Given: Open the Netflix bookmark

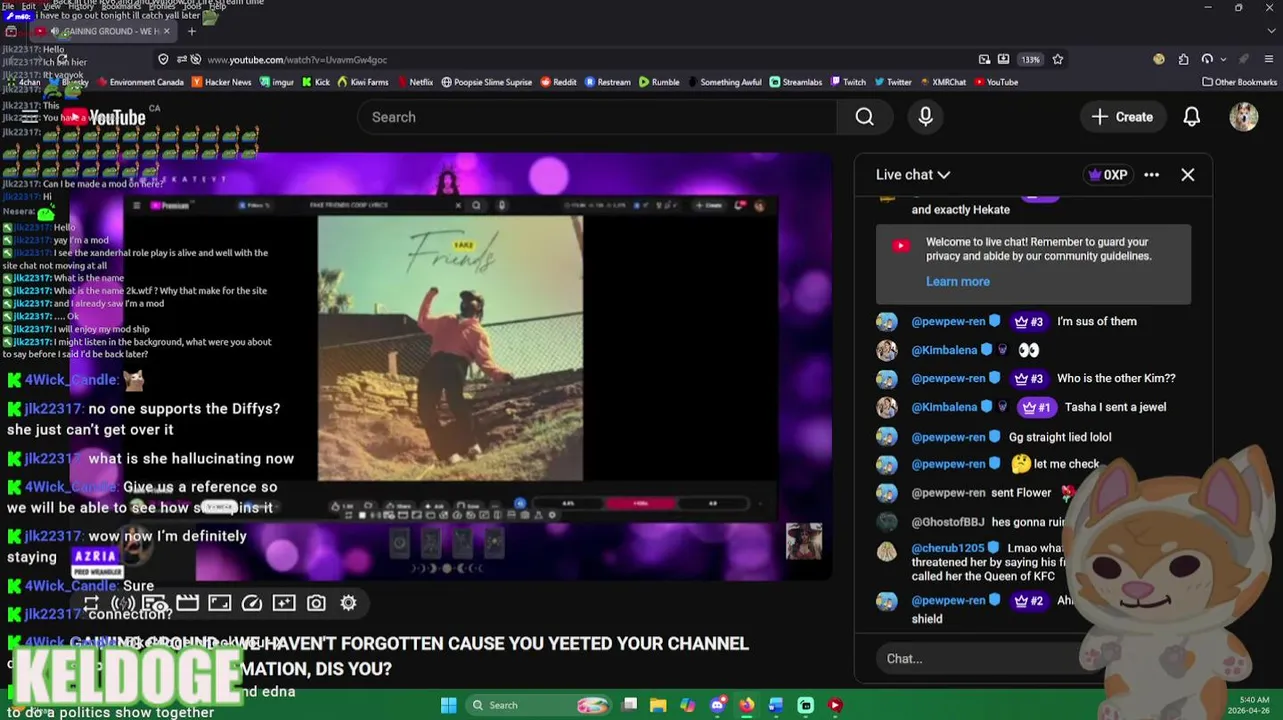Looking at the screenshot, I should pos(414,82).
